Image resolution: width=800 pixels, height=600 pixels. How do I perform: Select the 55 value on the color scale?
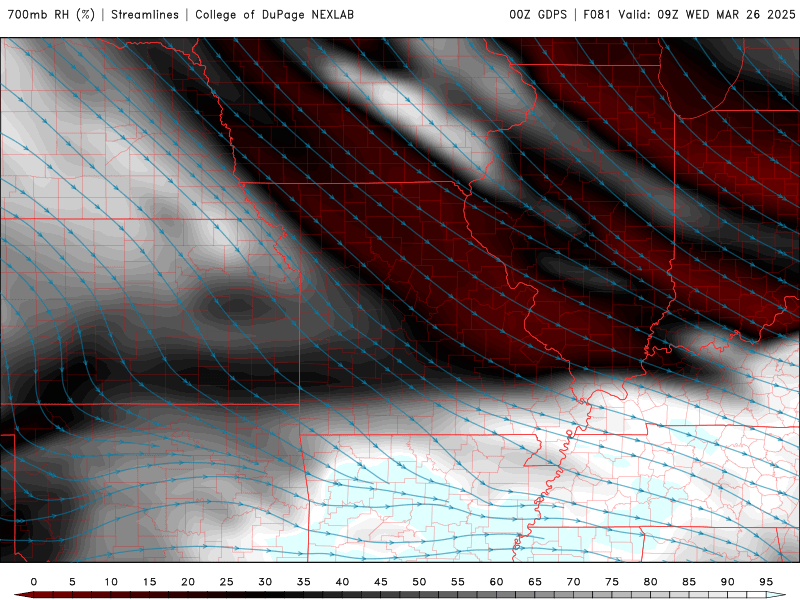click(x=458, y=582)
